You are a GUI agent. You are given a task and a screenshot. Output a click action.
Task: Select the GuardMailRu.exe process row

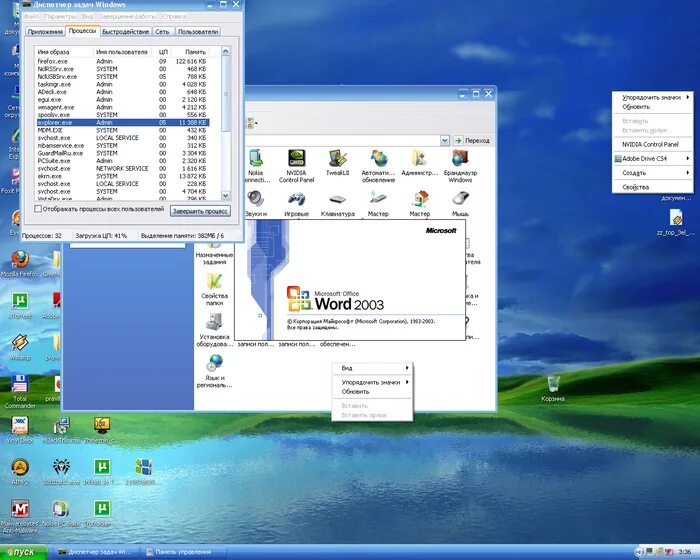(x=122, y=153)
